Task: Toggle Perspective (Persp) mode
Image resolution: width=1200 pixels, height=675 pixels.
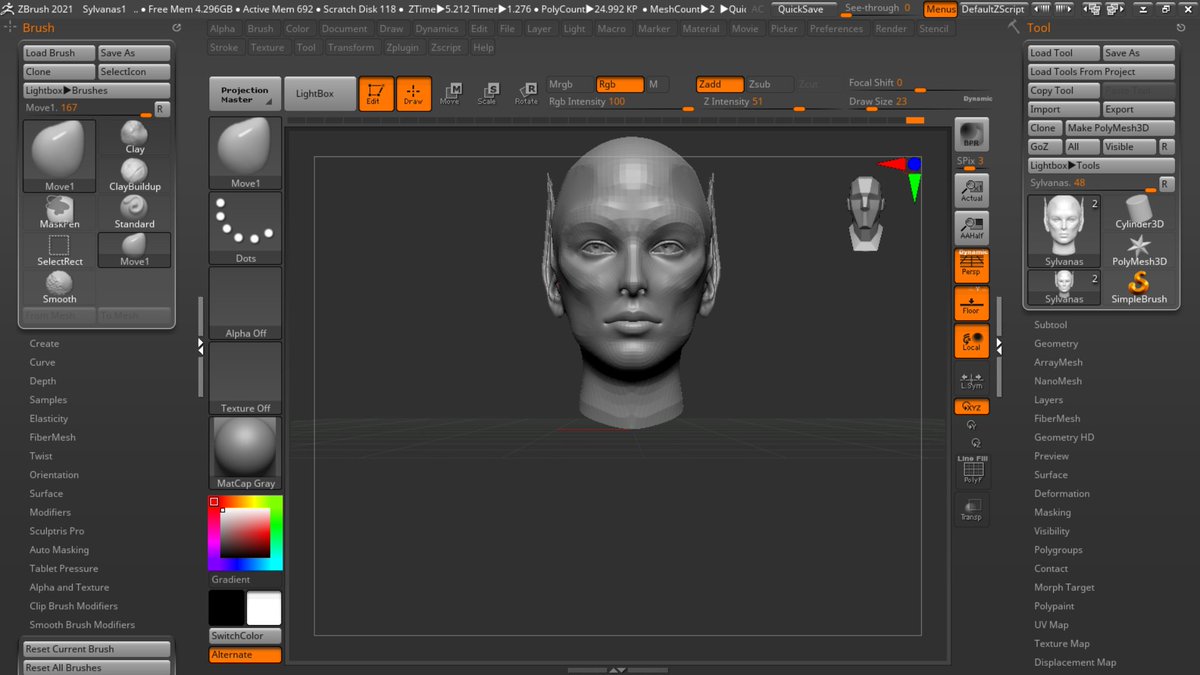Action: (972, 266)
